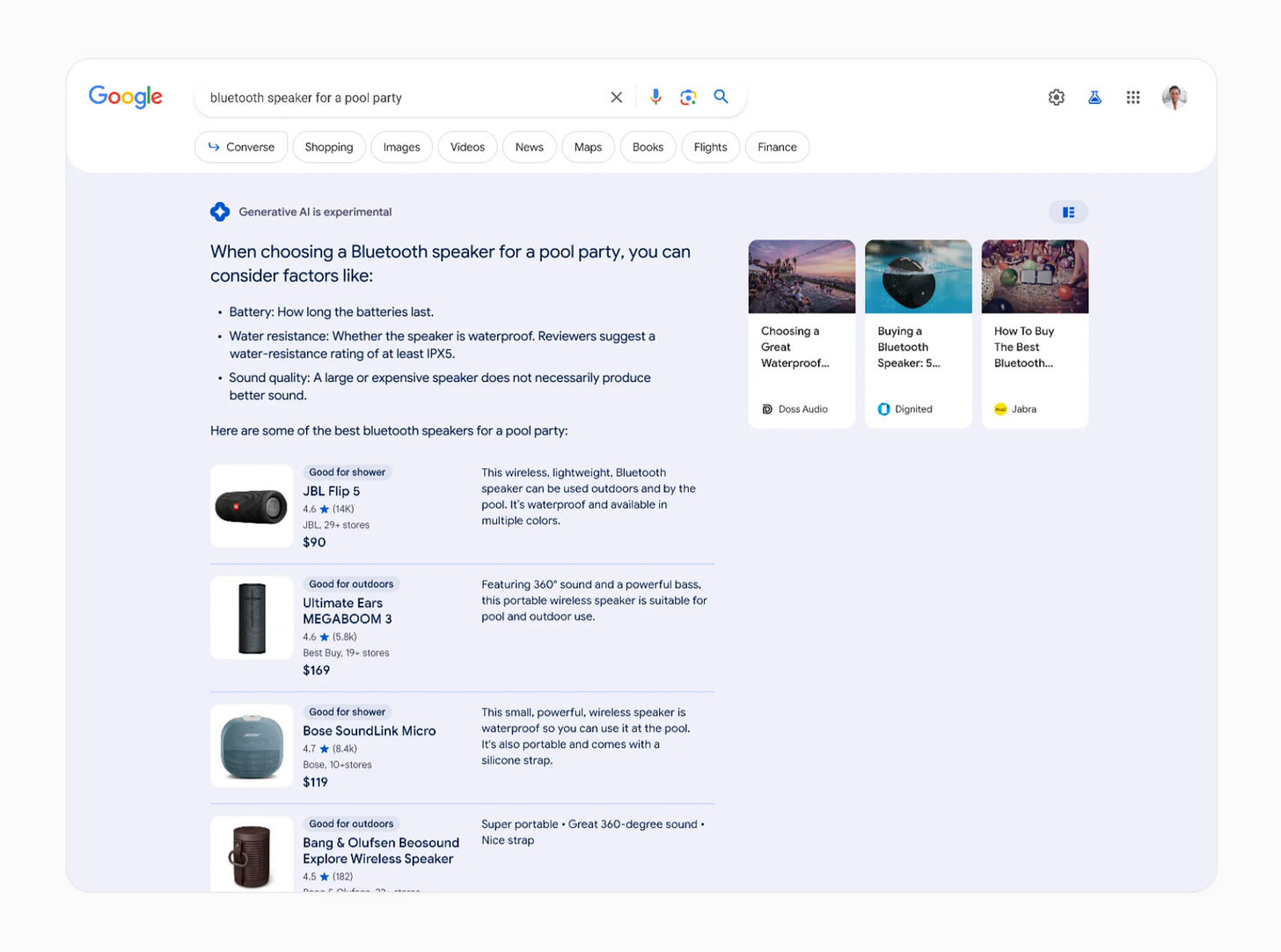Click the Jabra article party thumbnail
Screen dimensions: 1281x952
[1035, 276]
